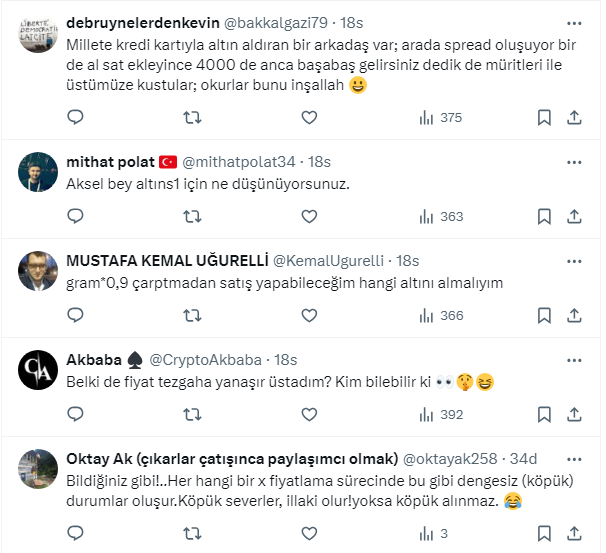606x553 pixels.
Task: Bookmark Akbaba's tweet
Action: (x=544, y=414)
